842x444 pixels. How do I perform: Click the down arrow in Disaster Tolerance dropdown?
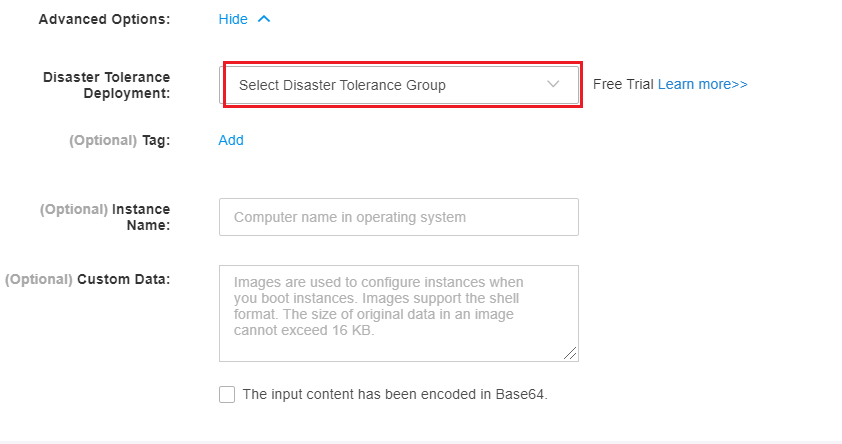click(x=553, y=84)
